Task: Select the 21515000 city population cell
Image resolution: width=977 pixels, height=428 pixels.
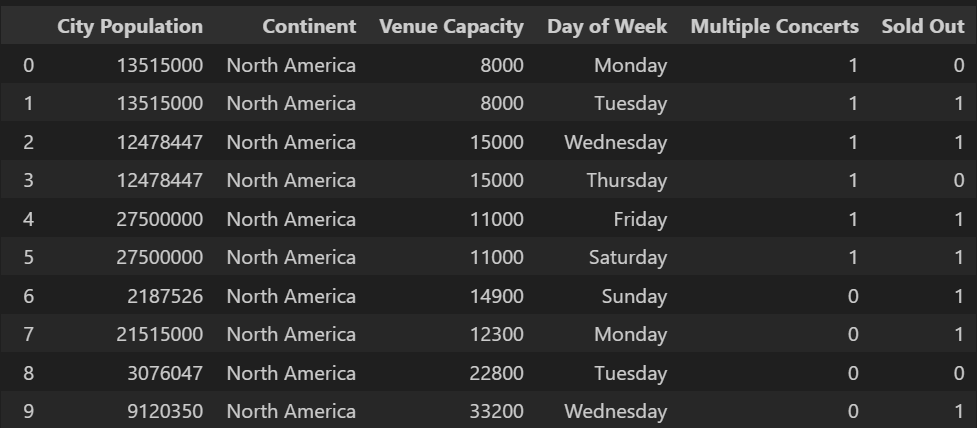Action: [x=160, y=335]
